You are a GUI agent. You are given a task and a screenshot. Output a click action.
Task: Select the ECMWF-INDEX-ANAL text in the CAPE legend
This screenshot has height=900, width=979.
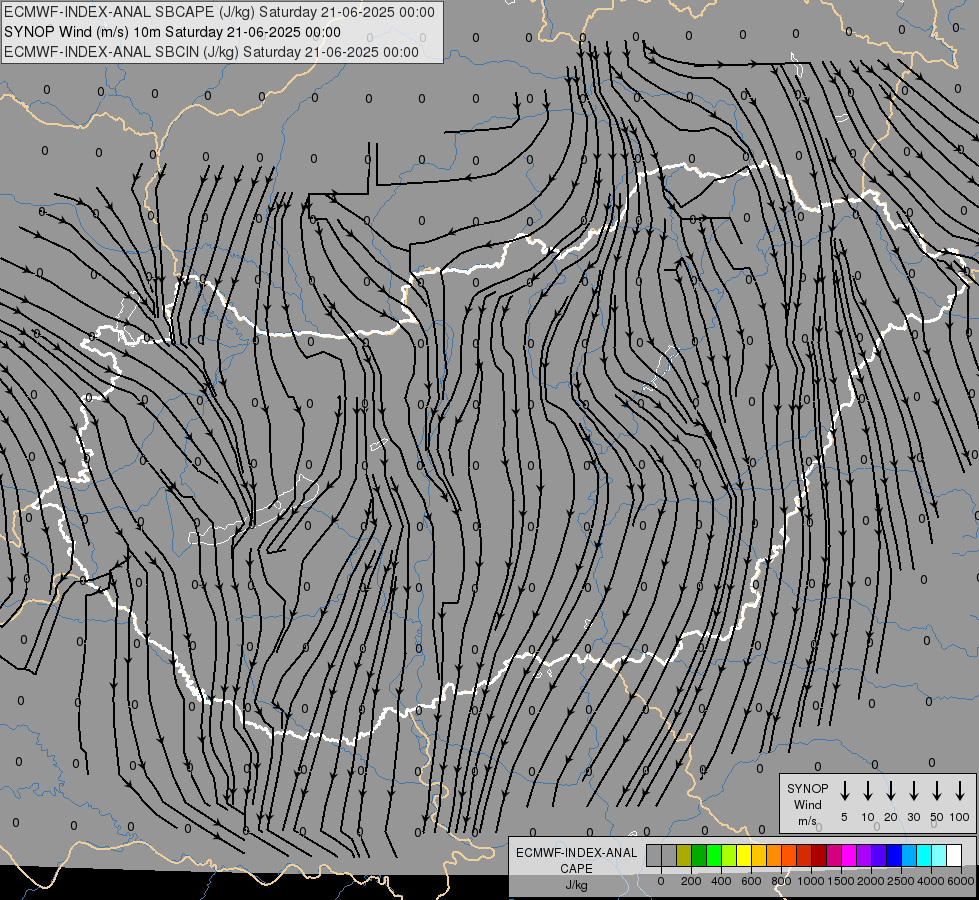576,853
